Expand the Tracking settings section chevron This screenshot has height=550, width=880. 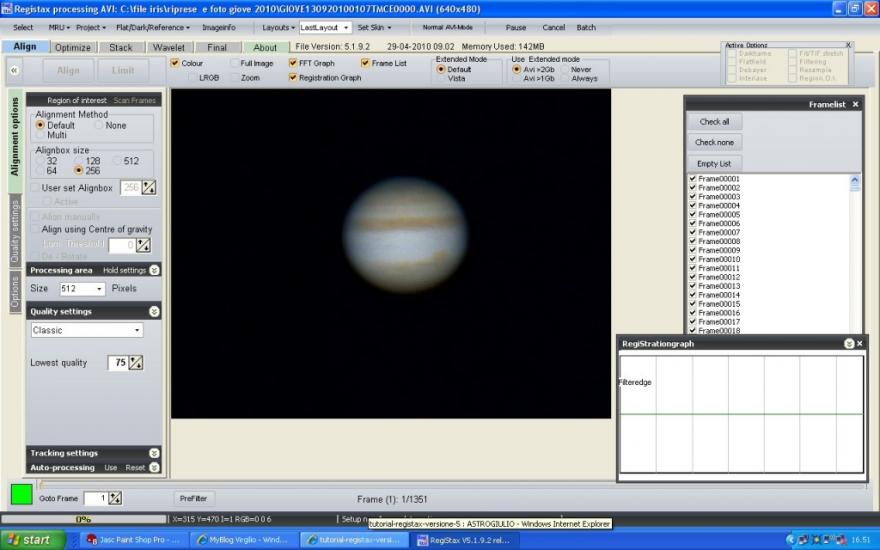(154, 453)
